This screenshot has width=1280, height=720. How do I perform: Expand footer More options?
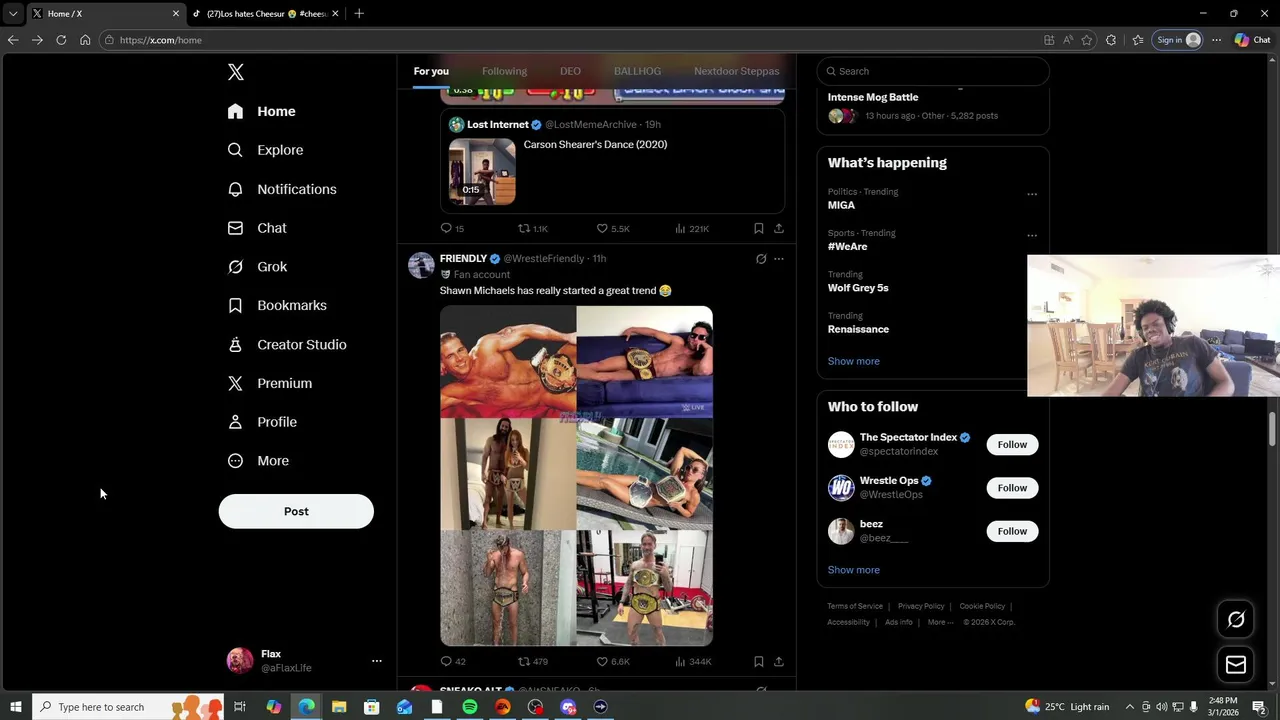point(939,622)
